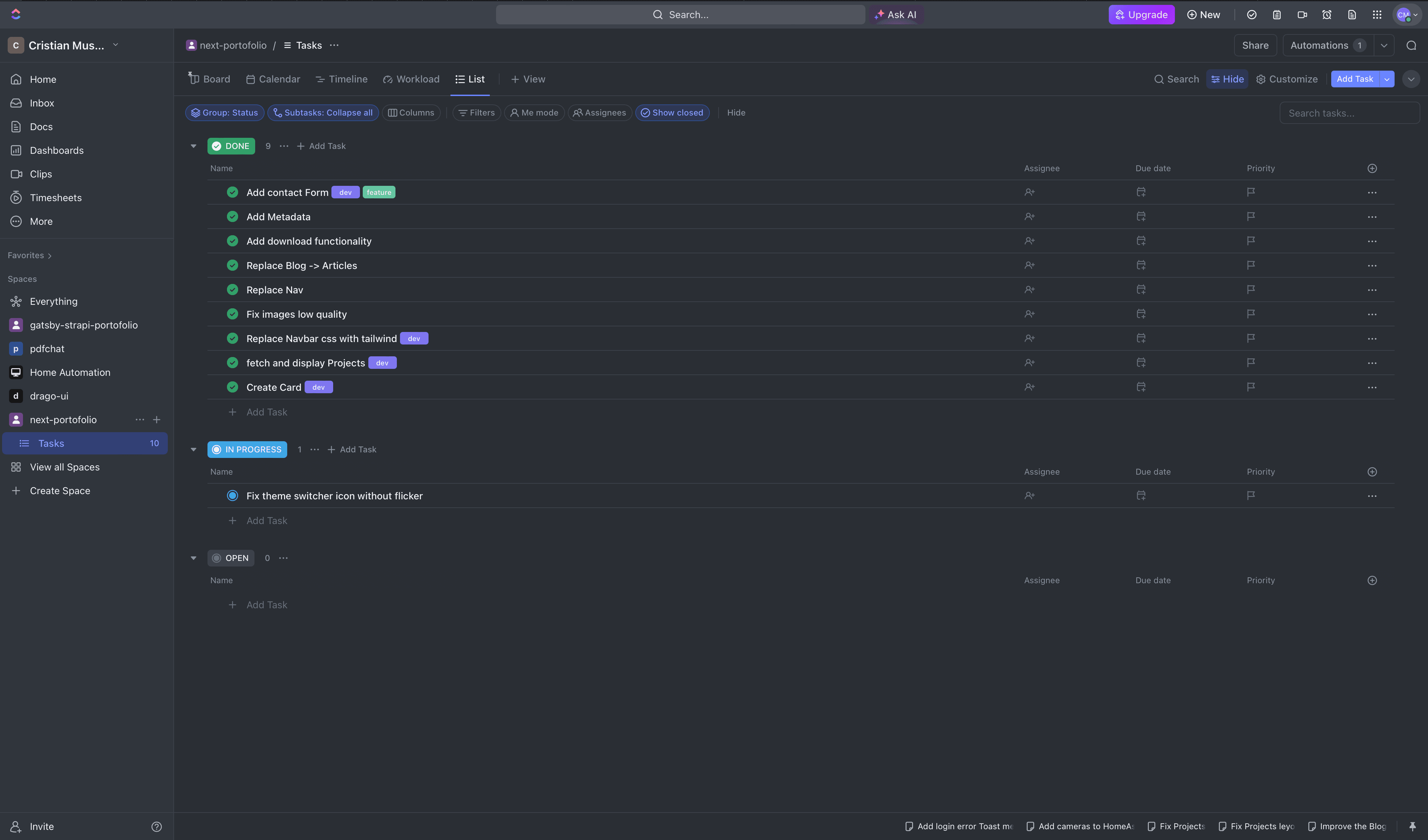
Task: Open the apps grid icon top right
Action: tap(1377, 14)
